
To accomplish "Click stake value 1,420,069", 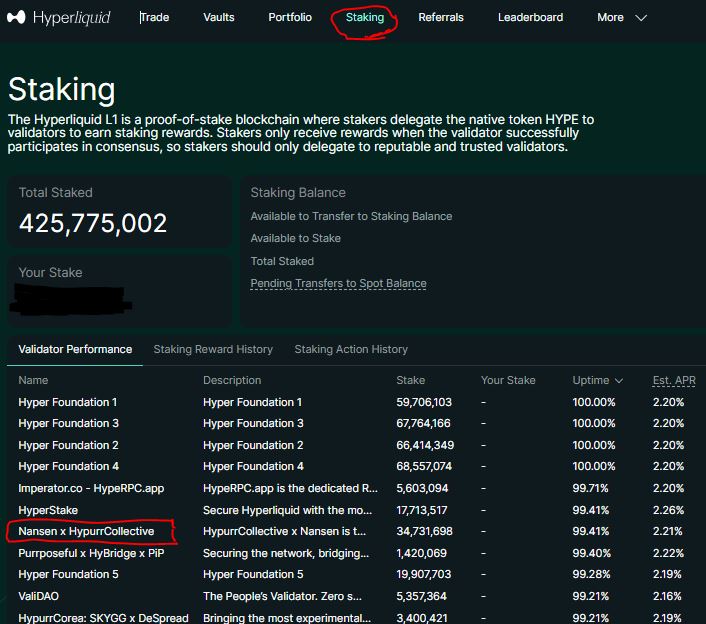I will [421, 553].
